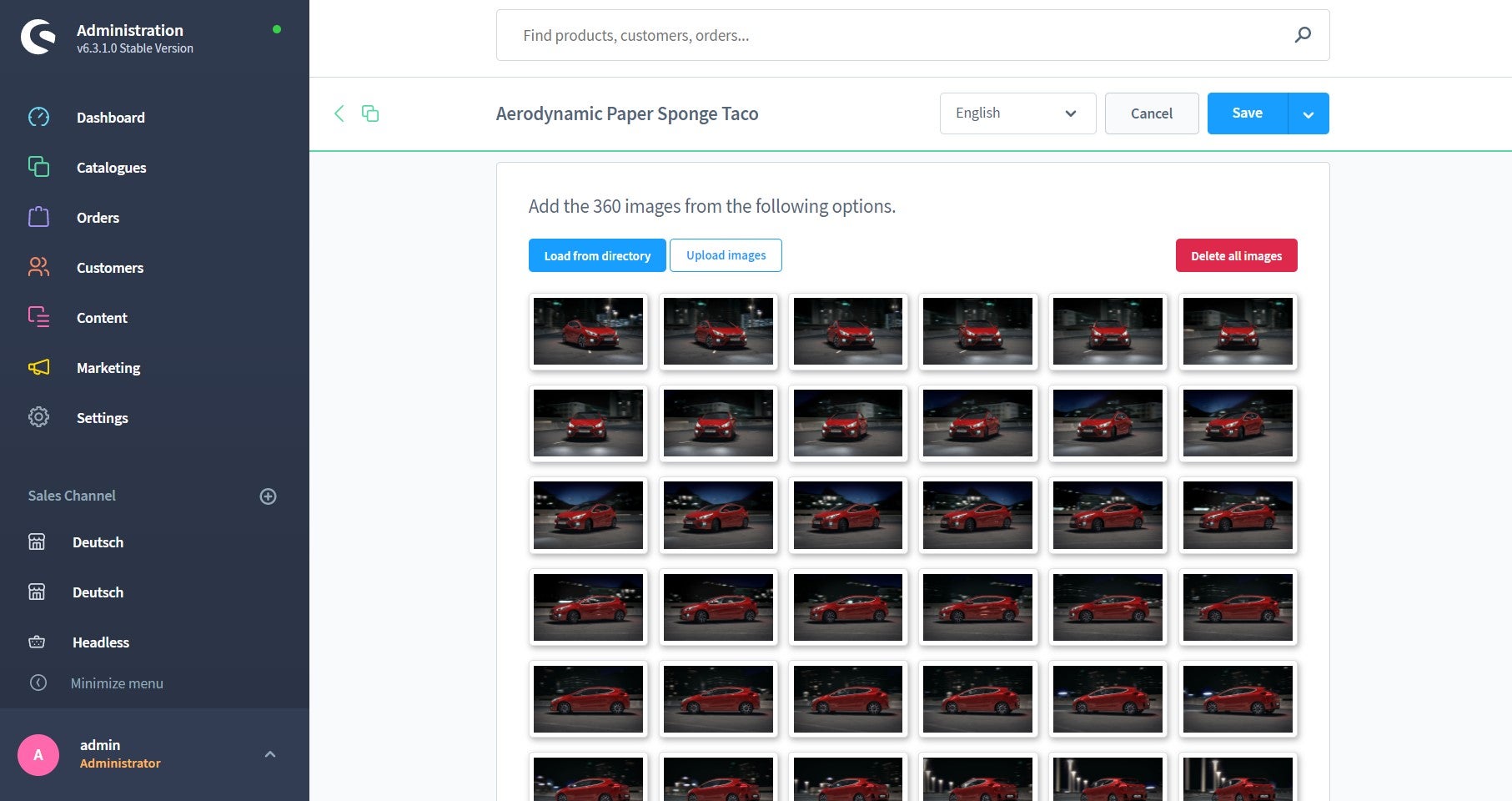Click the Catalogues stacked-squares icon
Viewport: 1512px width, 801px height.
click(x=38, y=167)
